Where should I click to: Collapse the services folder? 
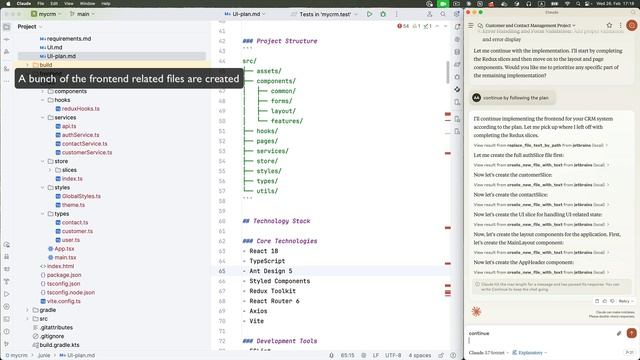pyautogui.click(x=42, y=118)
